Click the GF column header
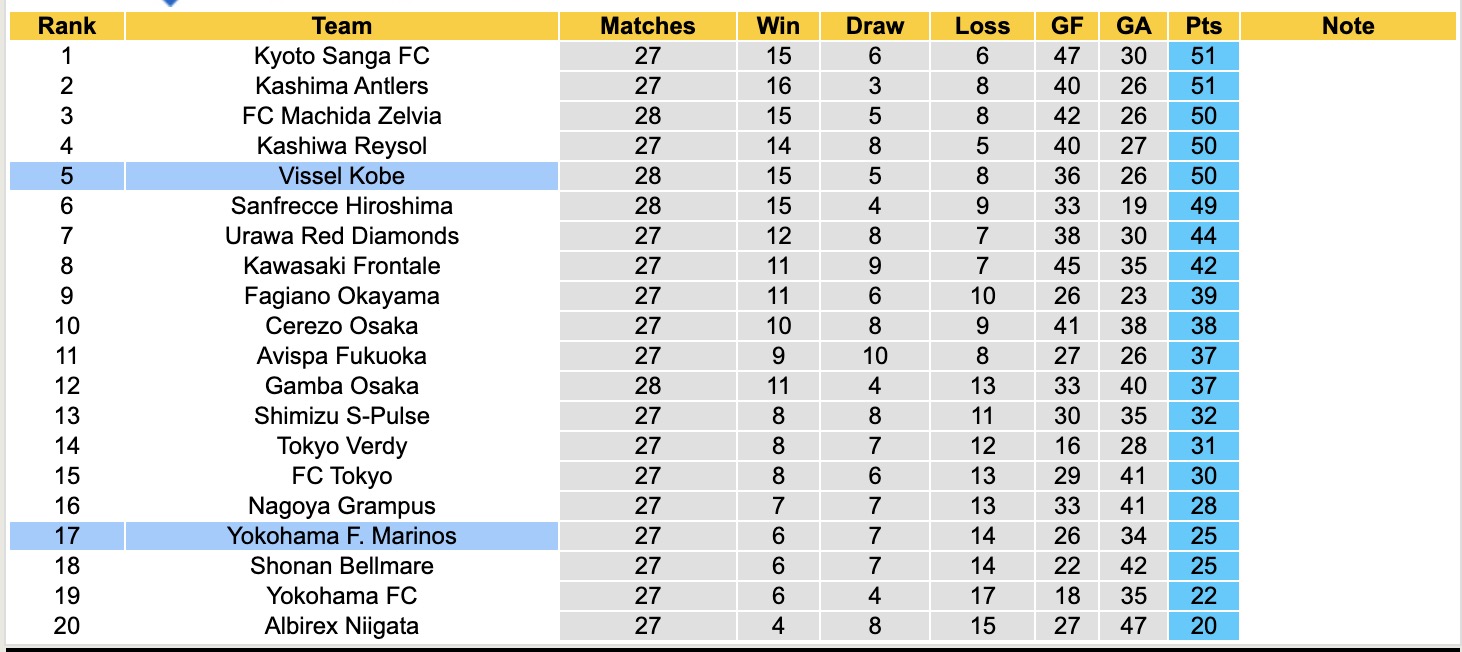Image resolution: width=1462 pixels, height=652 pixels. tap(1067, 26)
